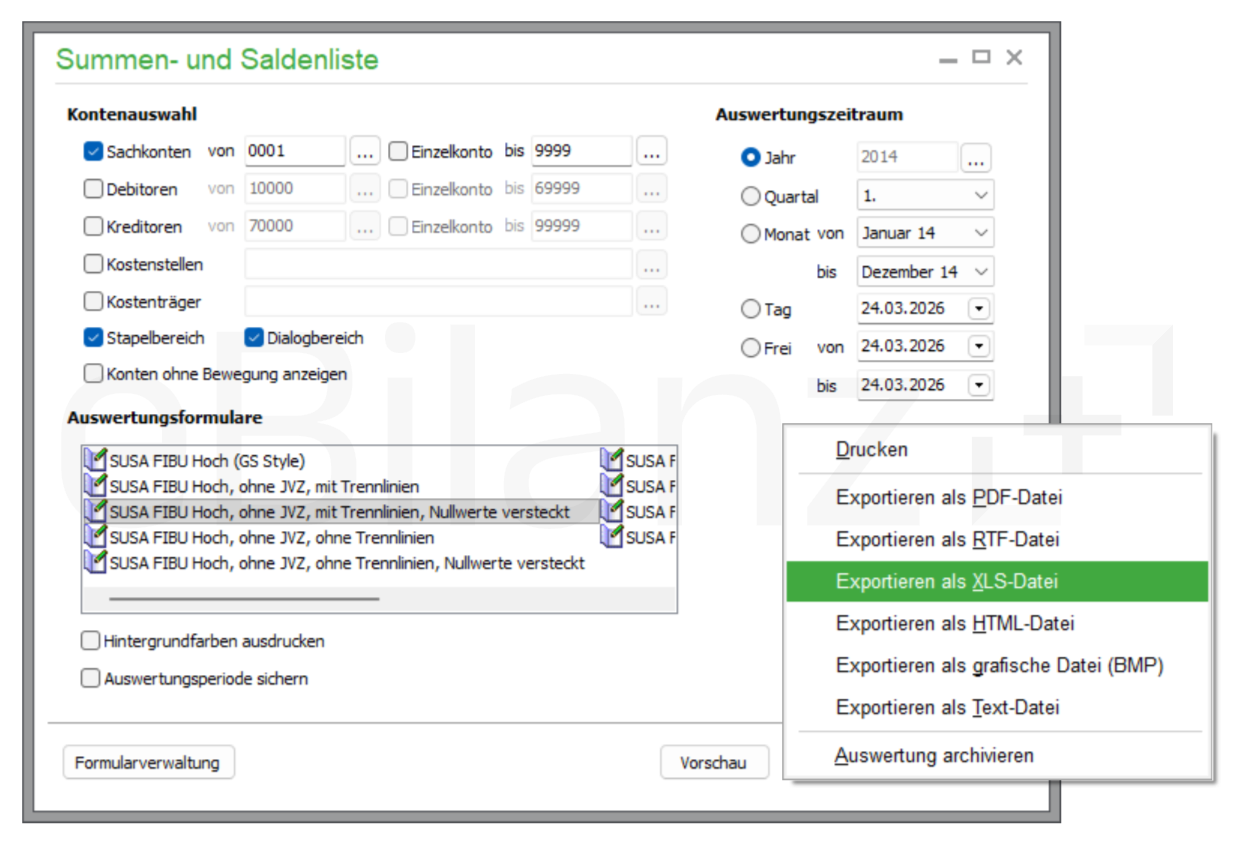Select 'SUSA FIBU Hoch, ohne JVZ, ohne Trennlinien'
This screenshot has height=850, width=1235.
(x=272, y=538)
